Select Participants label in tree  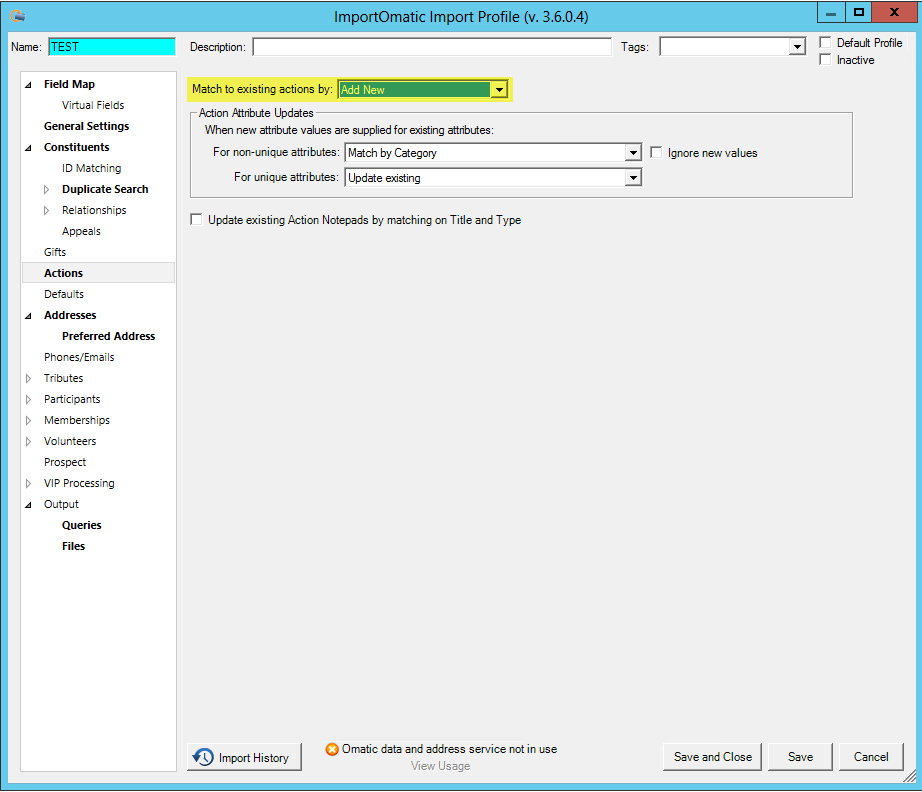click(72, 399)
